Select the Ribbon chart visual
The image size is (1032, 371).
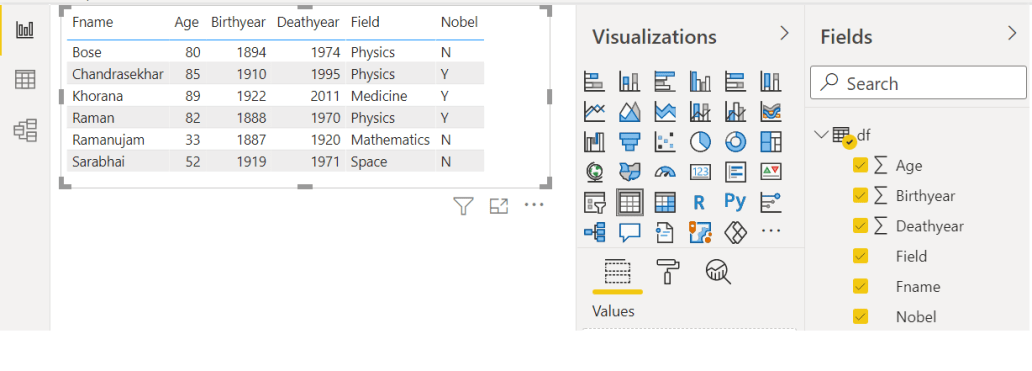(x=770, y=112)
